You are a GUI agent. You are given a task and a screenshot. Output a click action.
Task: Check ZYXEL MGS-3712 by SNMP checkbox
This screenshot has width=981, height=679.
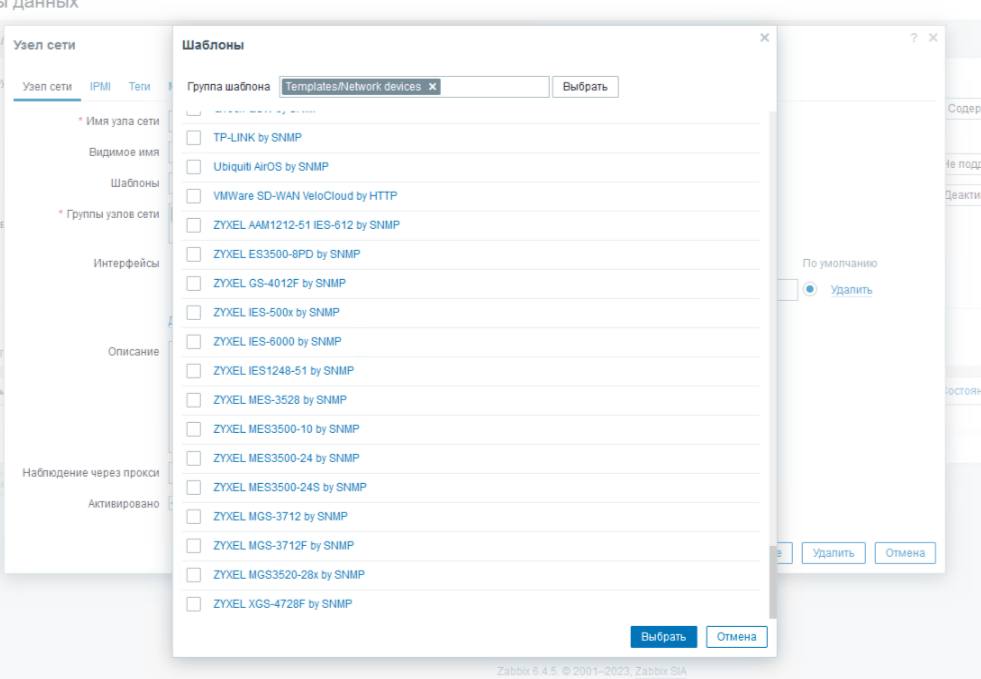click(x=194, y=516)
